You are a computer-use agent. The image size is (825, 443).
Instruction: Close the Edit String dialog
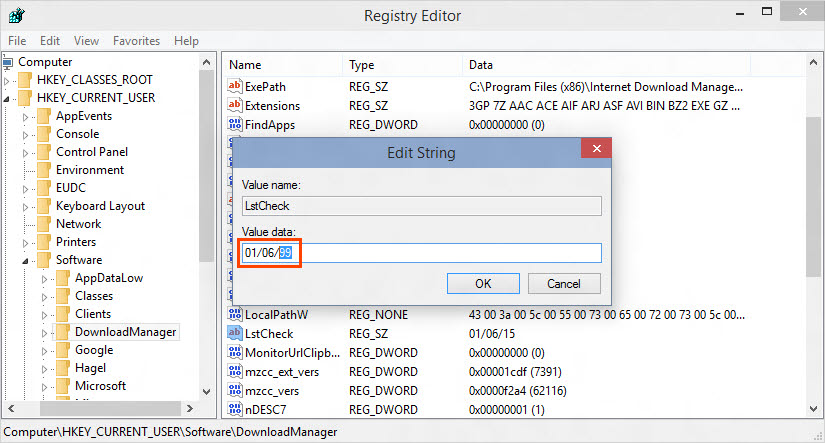click(x=597, y=152)
